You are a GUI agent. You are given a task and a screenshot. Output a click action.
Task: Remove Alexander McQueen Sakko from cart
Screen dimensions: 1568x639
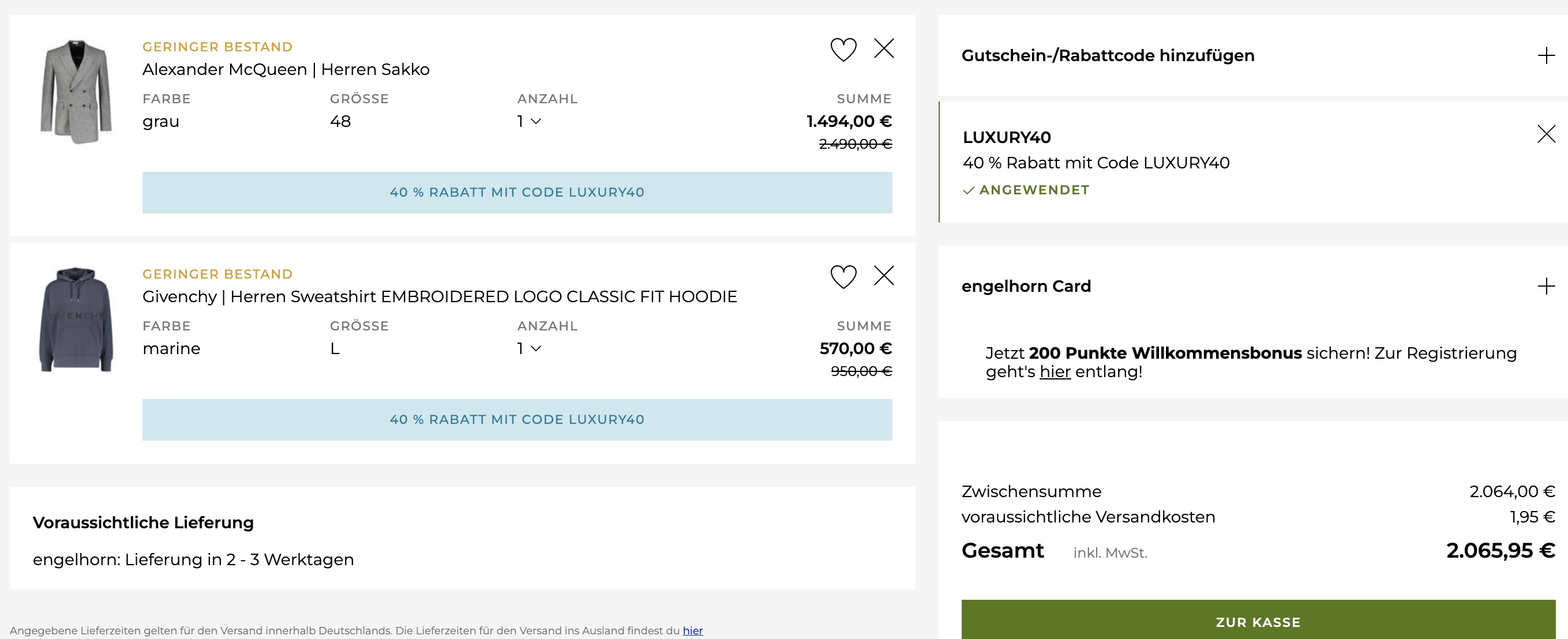tap(884, 48)
